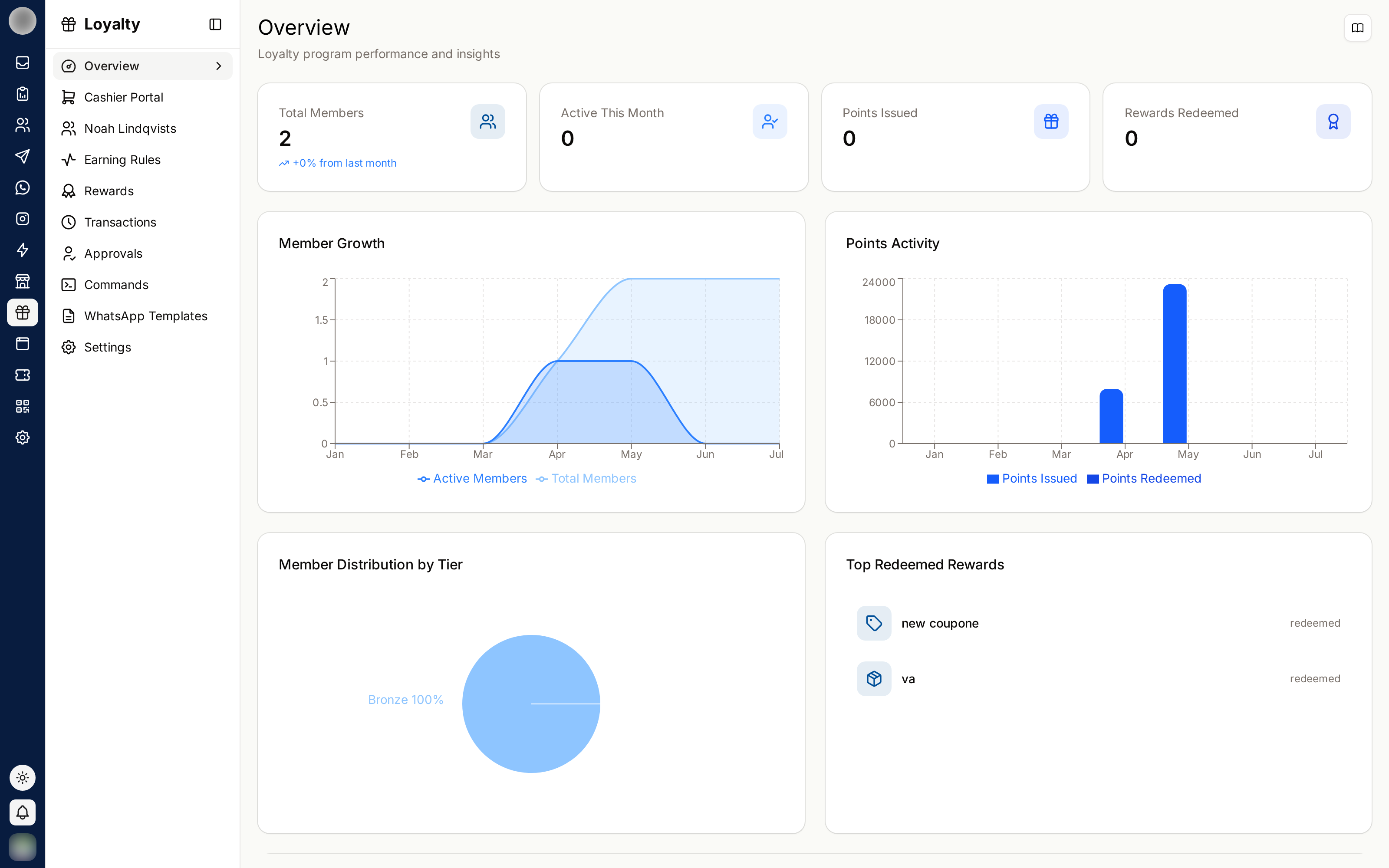Click the tag icon beside new coupone
Viewport: 1389px width, 868px height.
[x=874, y=624]
